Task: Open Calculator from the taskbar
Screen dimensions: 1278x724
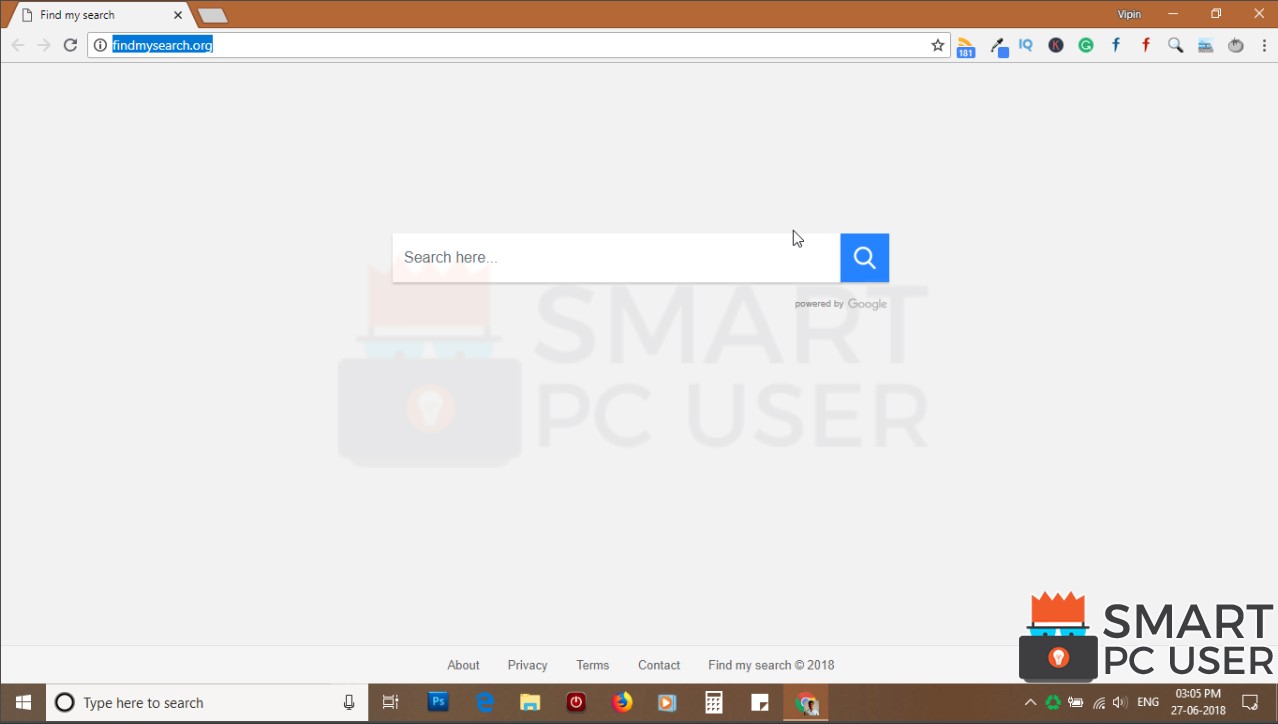Action: point(714,703)
